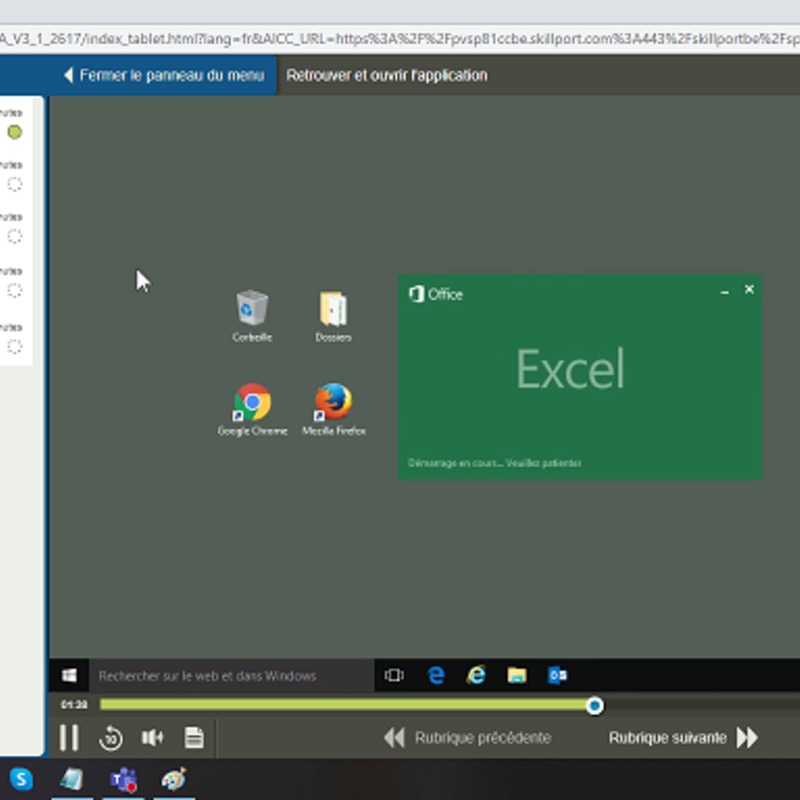Open the transcript document icon
Screen dimensions: 800x800
(x=194, y=737)
